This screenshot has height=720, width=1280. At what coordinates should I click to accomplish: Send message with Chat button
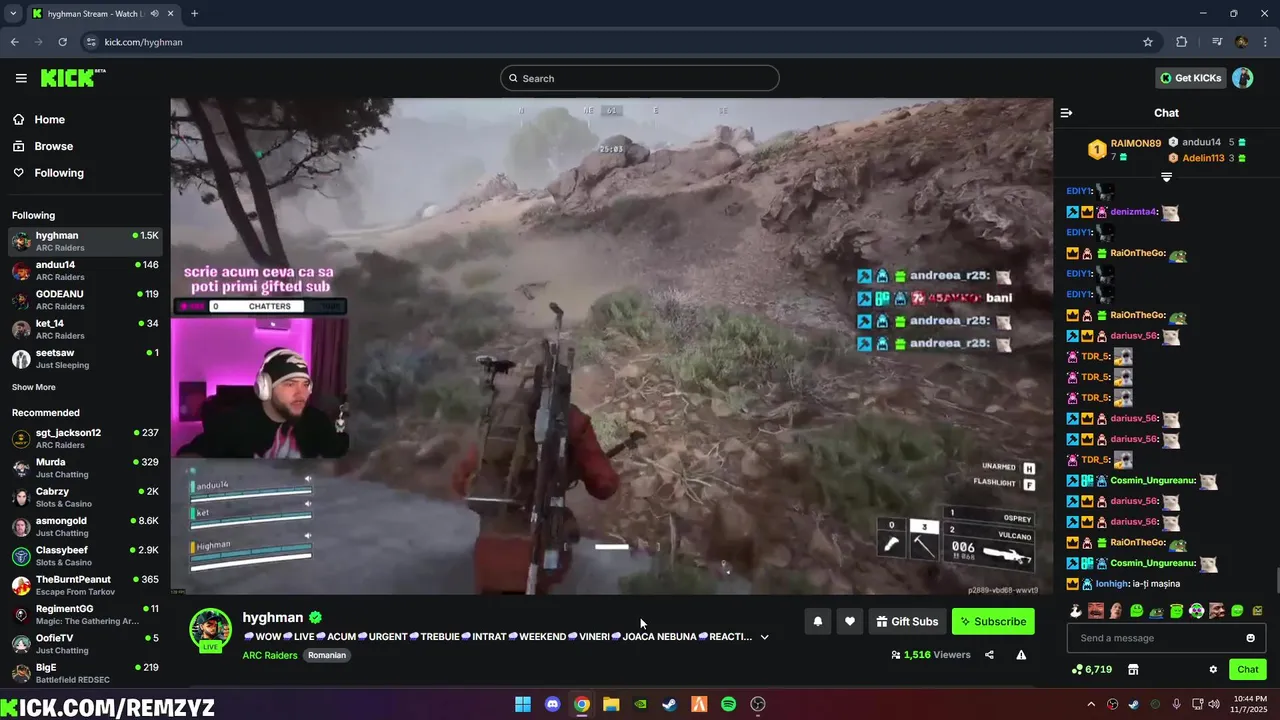point(1248,669)
